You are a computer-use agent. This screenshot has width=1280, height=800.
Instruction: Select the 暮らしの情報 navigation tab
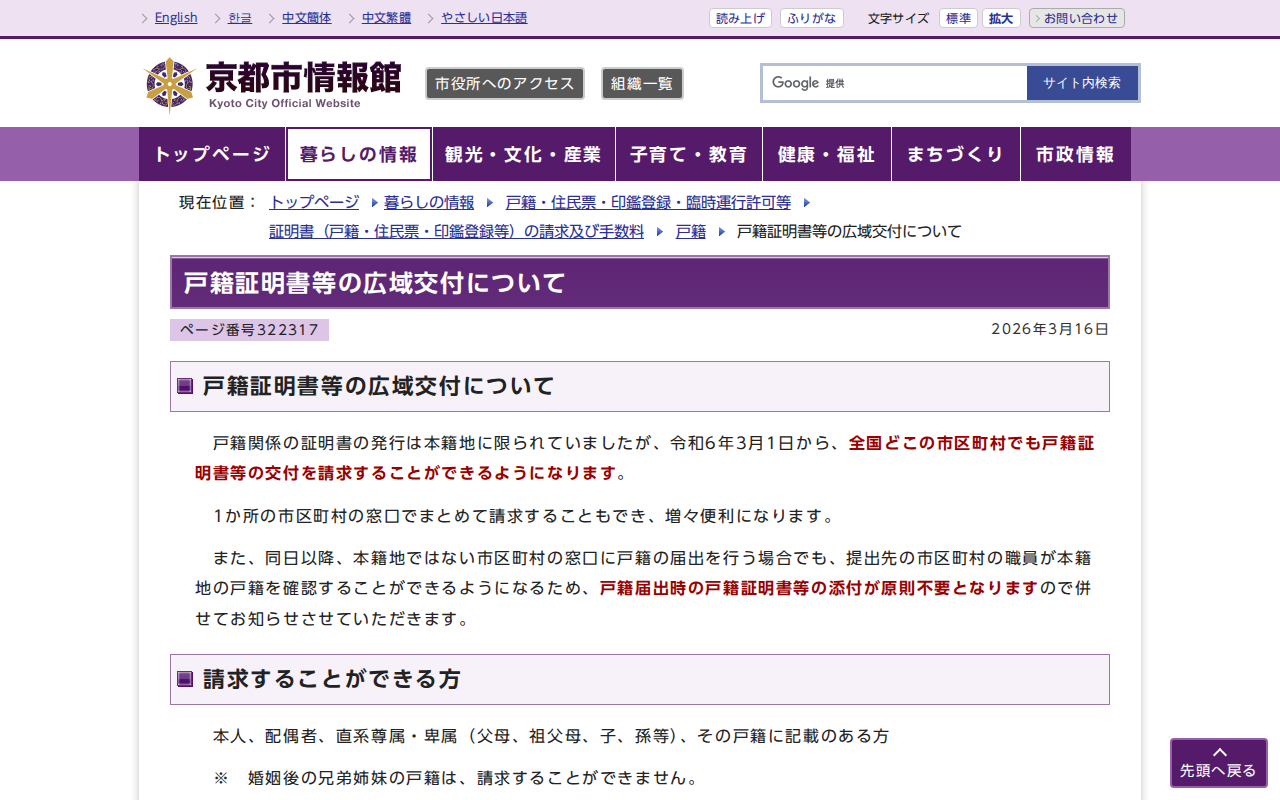[358, 154]
